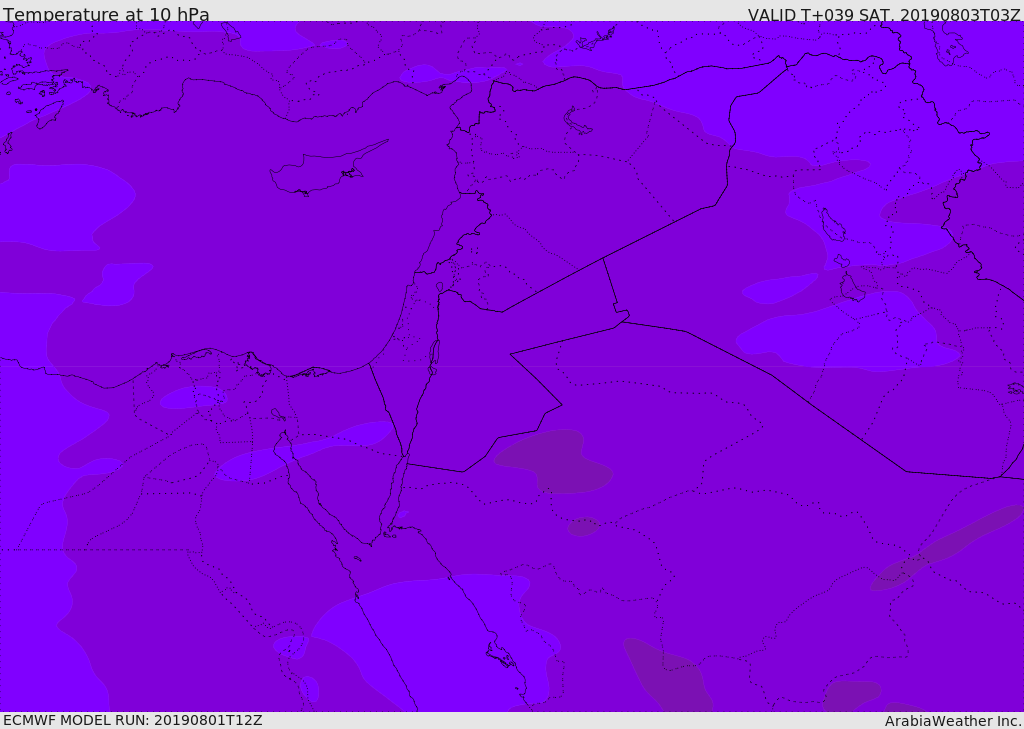
Task: Click the 'Temperature at 10 hPa' title text
Action: pyautogui.click(x=106, y=14)
